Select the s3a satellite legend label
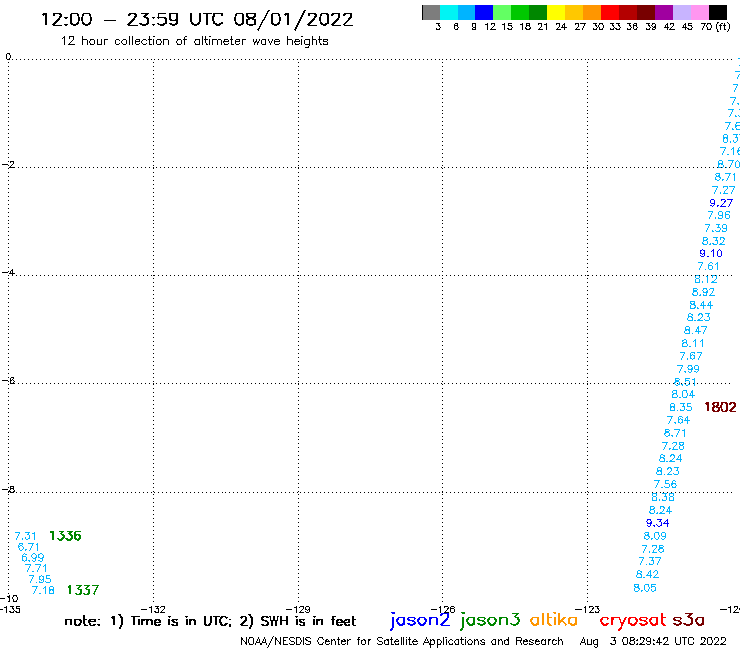The height and width of the screenshot is (650, 740). 689,620
